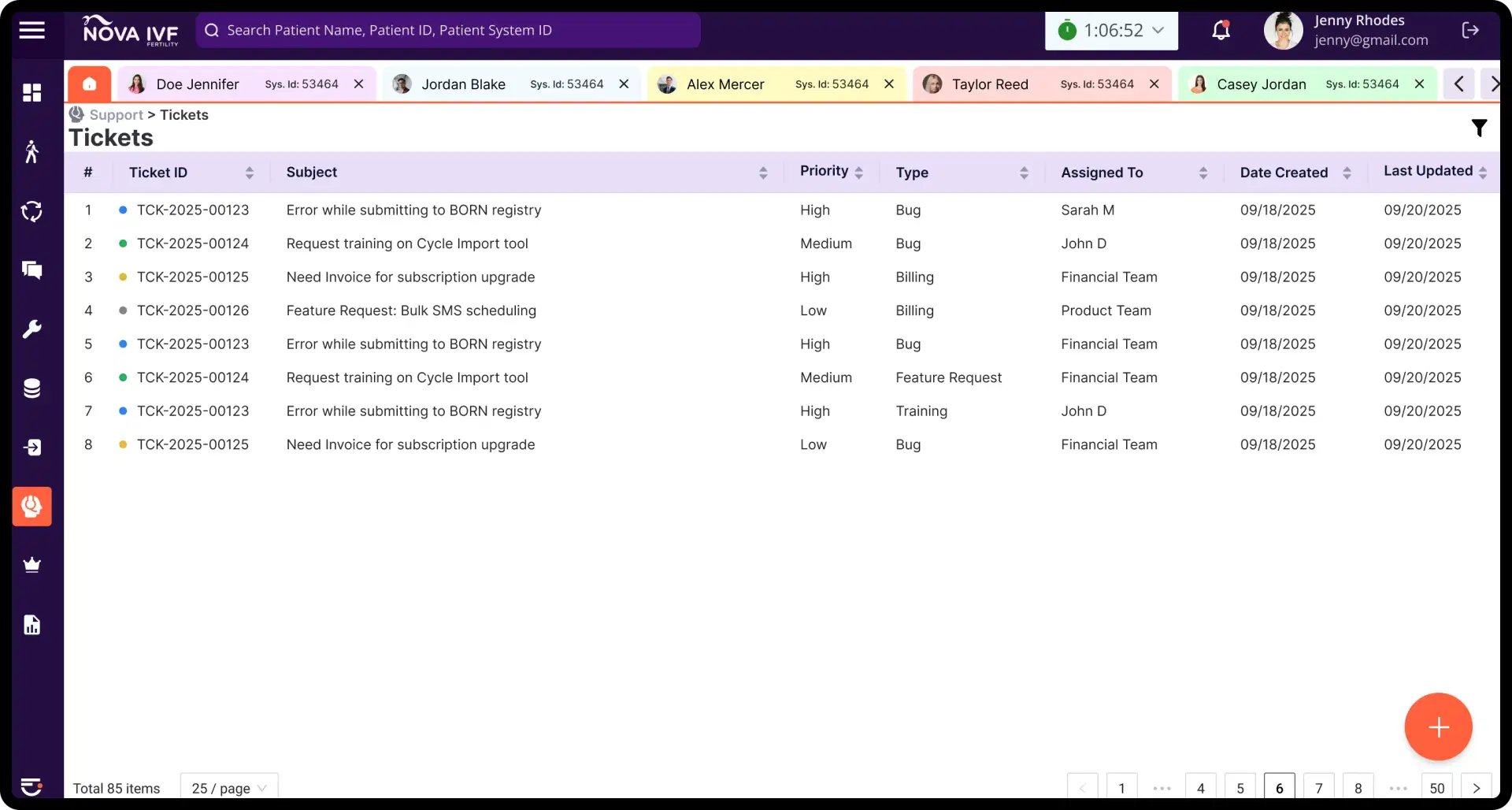1512x810 pixels.
Task: Click the crown icon in sidebar
Action: click(x=32, y=565)
